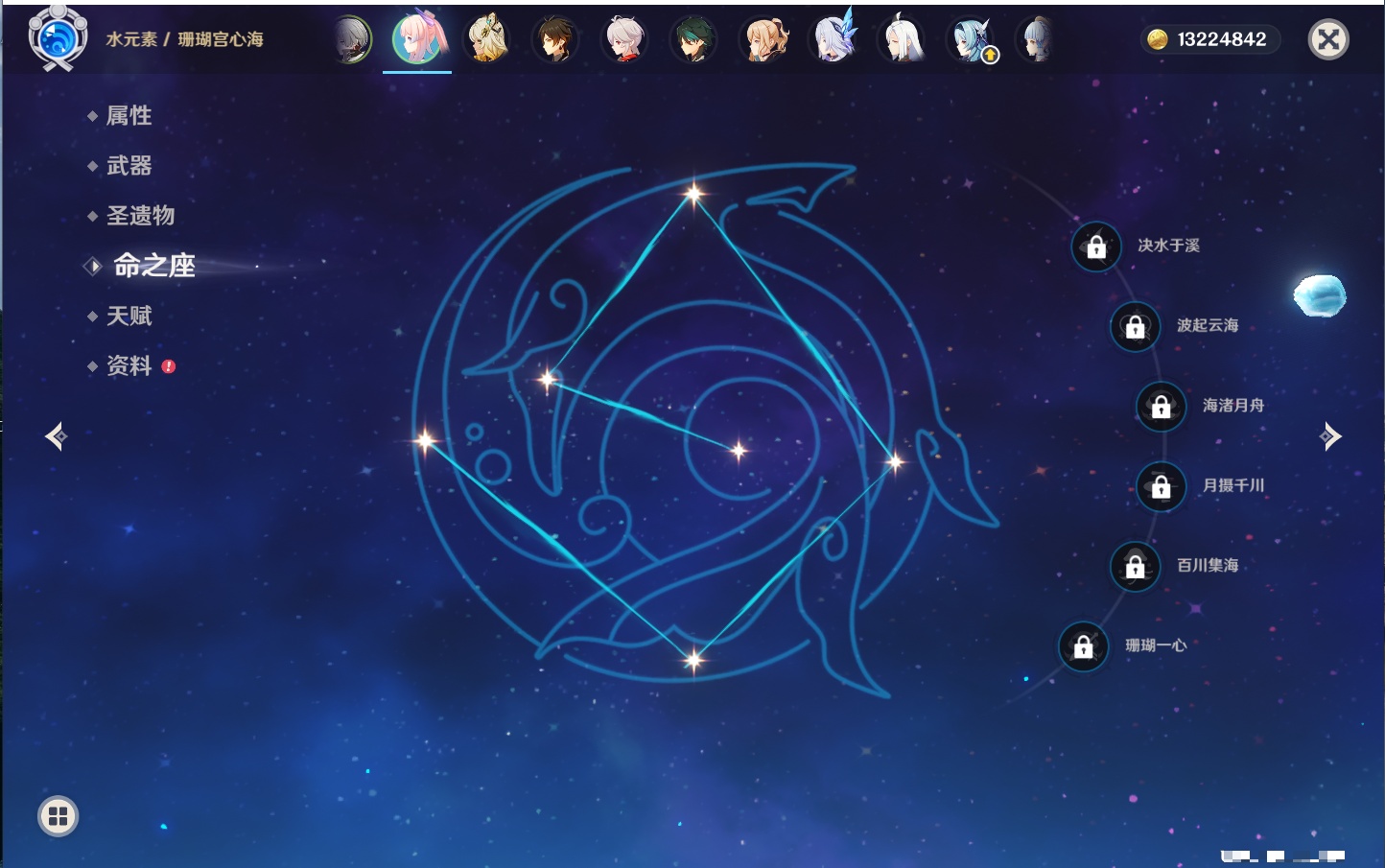Screen dimensions: 1385x868
Task: Switch to white-haired Kazuha's portrait
Action: (624, 40)
